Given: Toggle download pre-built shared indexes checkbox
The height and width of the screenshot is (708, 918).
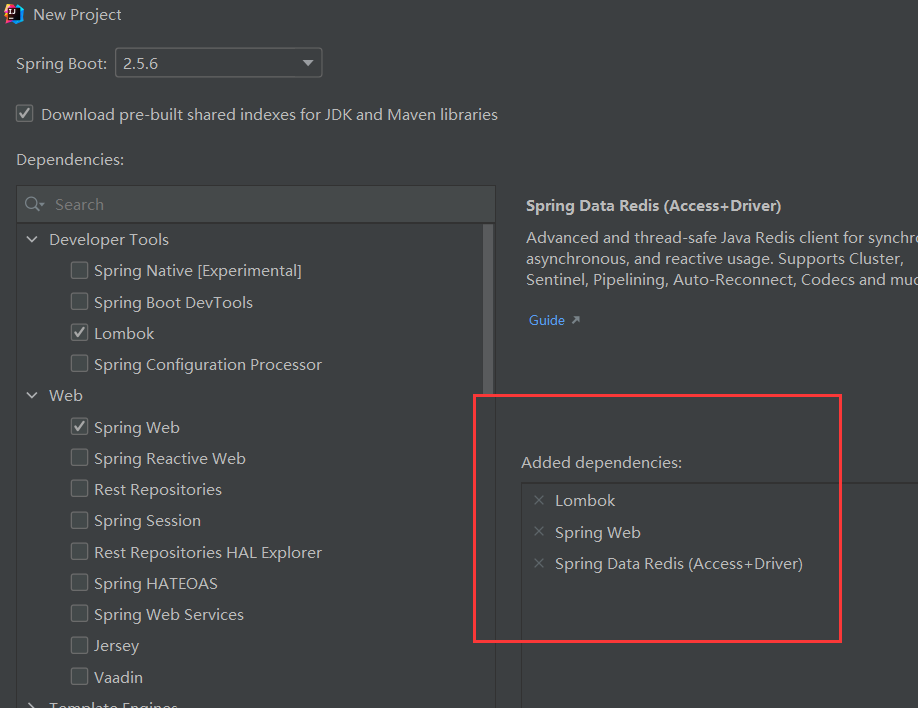Looking at the screenshot, I should pos(25,114).
